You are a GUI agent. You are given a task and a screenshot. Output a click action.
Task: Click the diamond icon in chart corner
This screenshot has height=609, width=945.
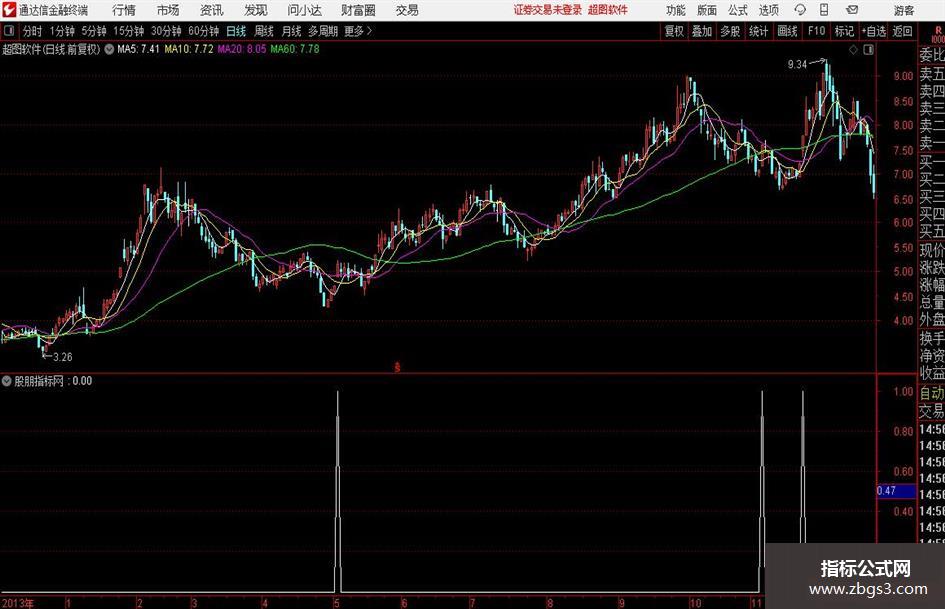[x=853, y=50]
